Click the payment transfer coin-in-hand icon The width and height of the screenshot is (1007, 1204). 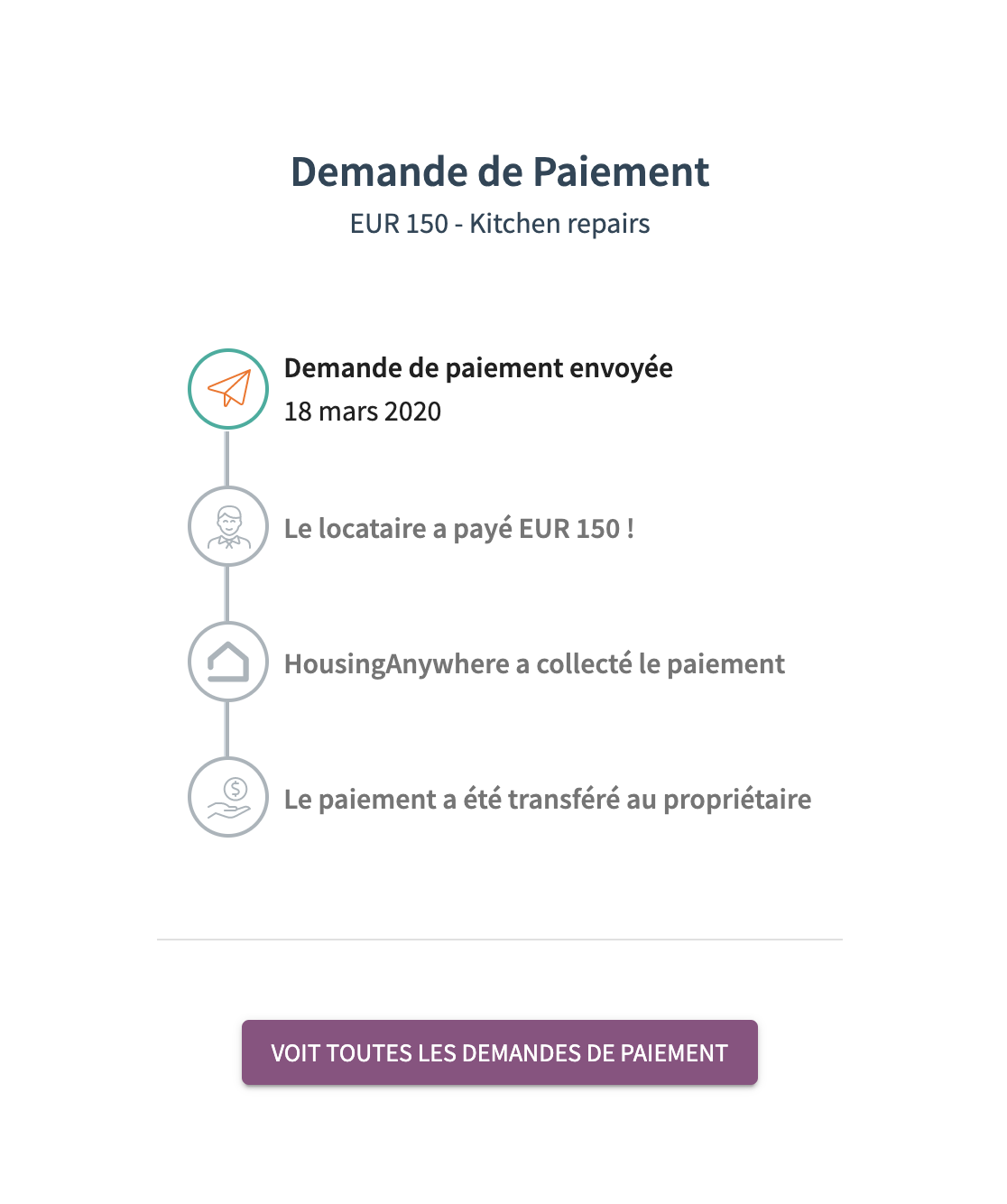point(227,798)
